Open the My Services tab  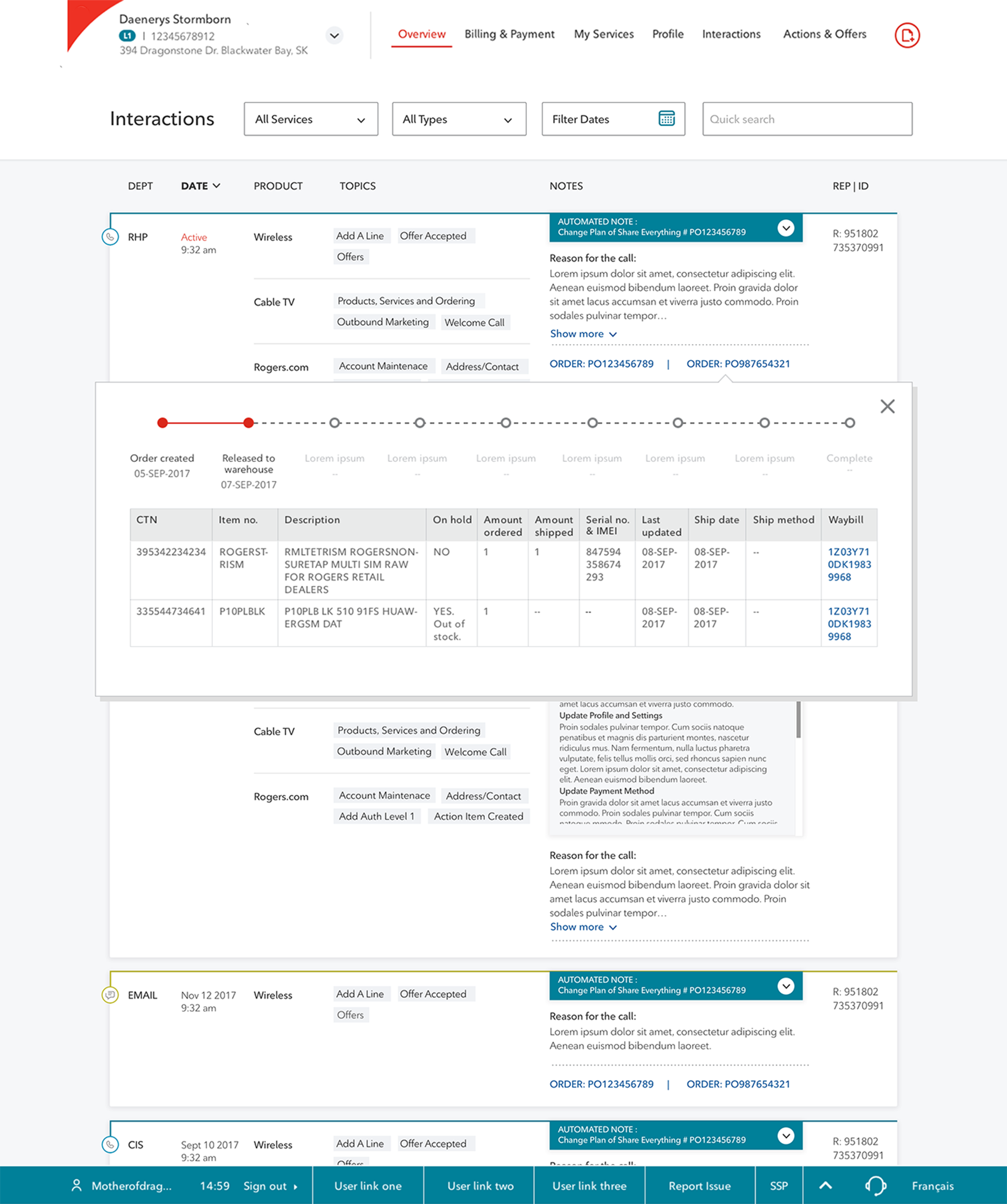tap(603, 34)
